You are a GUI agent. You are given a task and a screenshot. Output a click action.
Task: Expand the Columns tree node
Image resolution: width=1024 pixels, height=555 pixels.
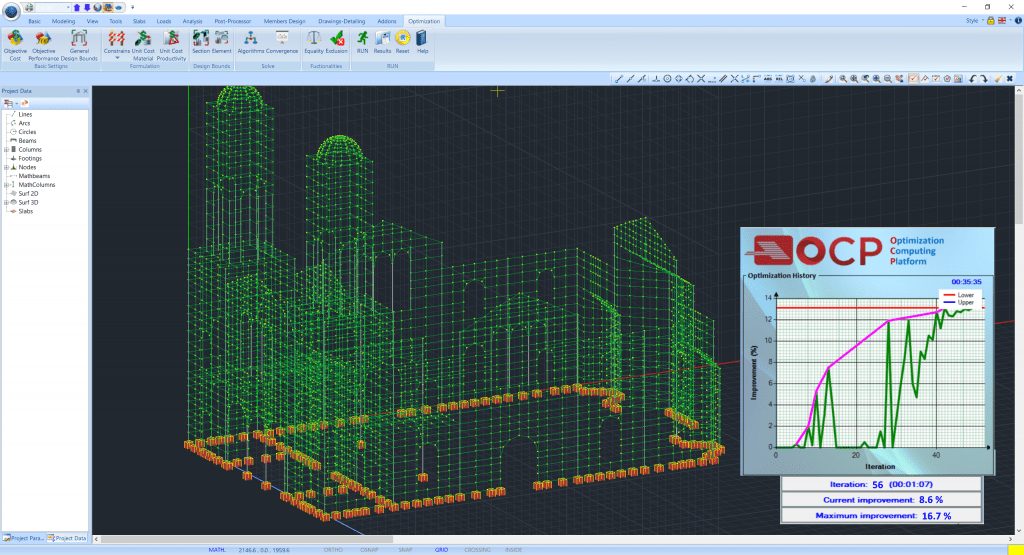click(x=6, y=149)
